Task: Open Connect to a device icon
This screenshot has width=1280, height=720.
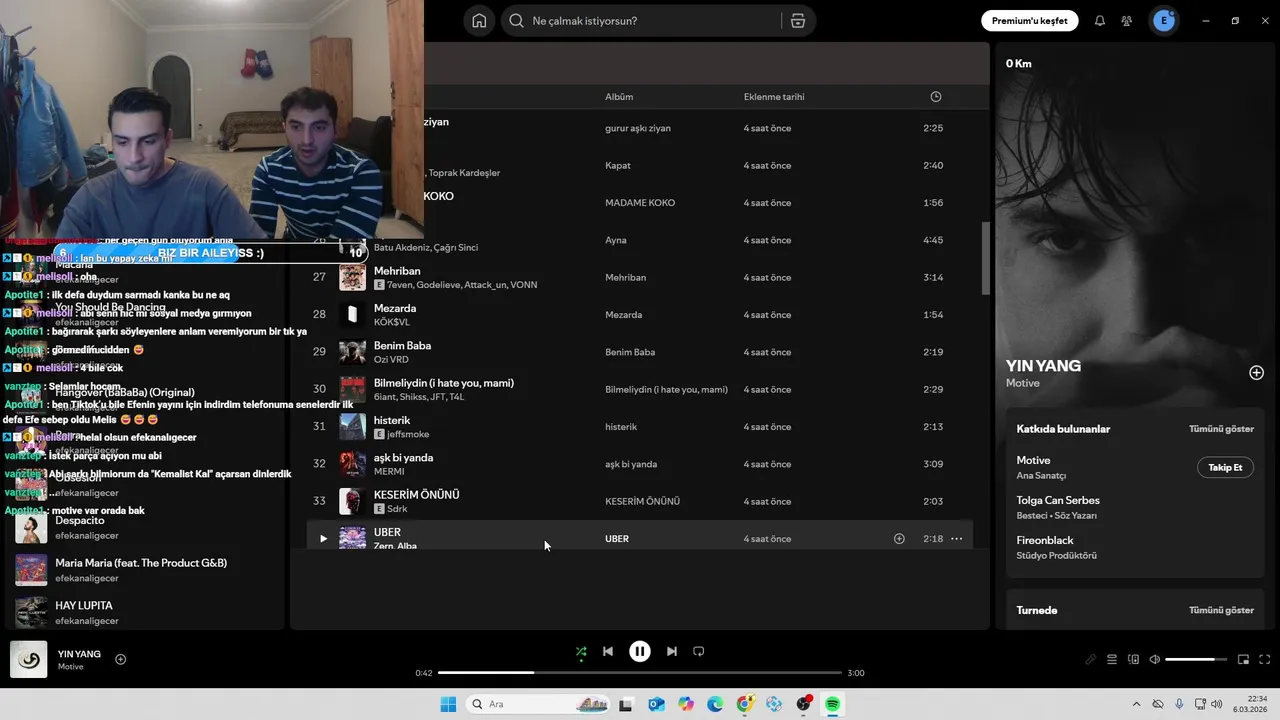Action: click(x=1133, y=660)
